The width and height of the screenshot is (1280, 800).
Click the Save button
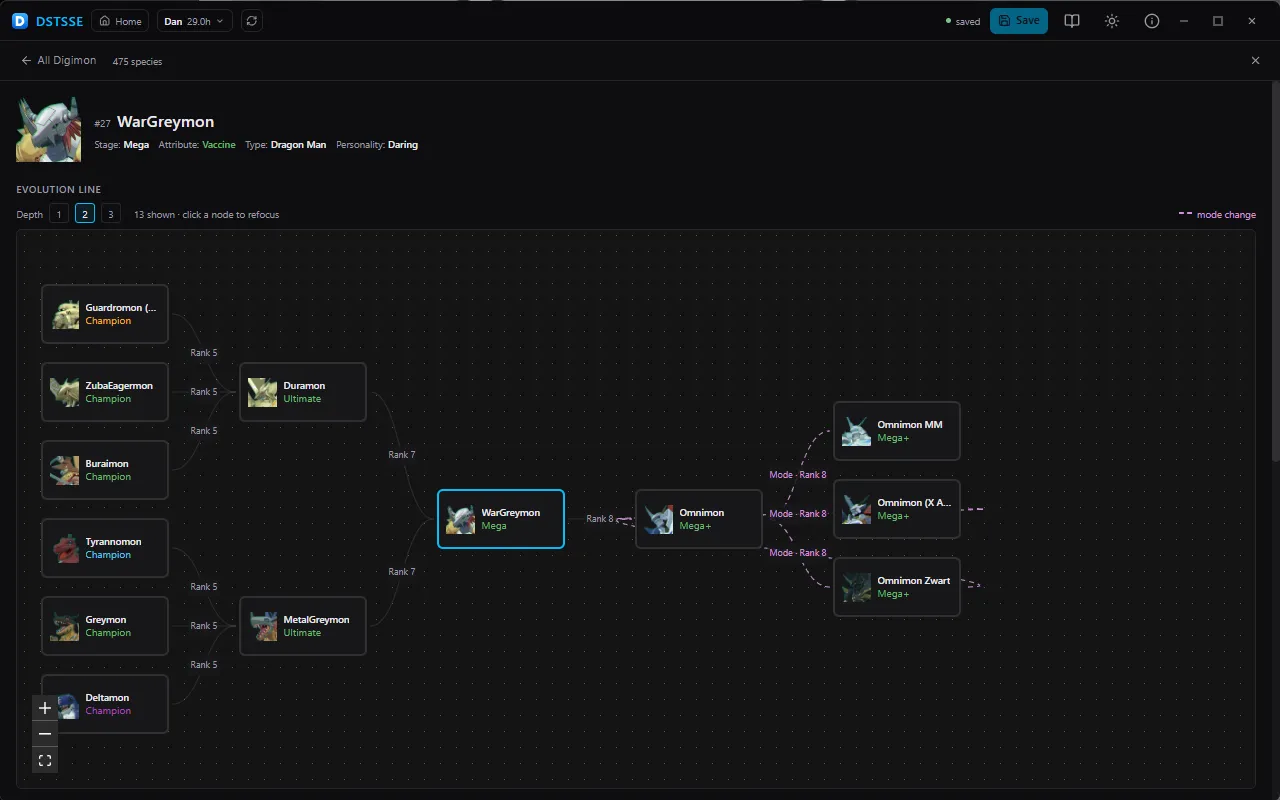click(1019, 21)
